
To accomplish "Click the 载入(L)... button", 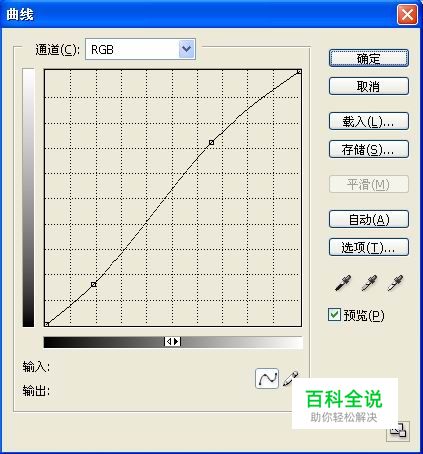I will pos(369,121).
